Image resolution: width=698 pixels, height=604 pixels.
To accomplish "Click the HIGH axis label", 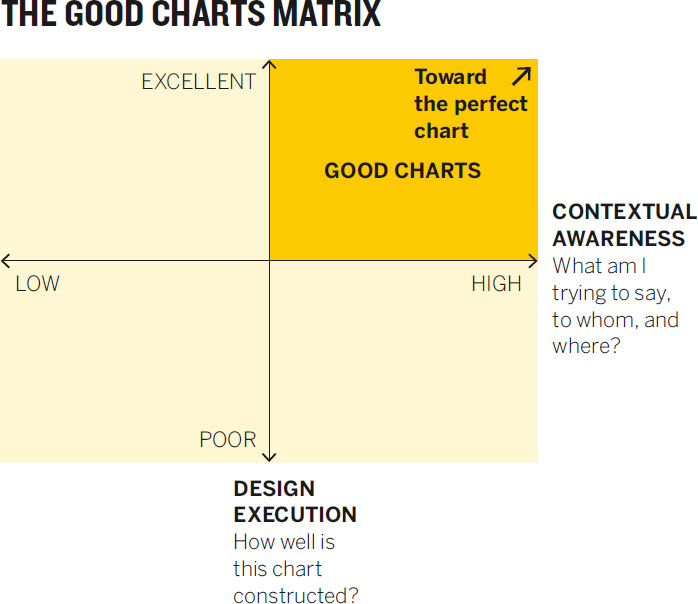I will coord(496,284).
